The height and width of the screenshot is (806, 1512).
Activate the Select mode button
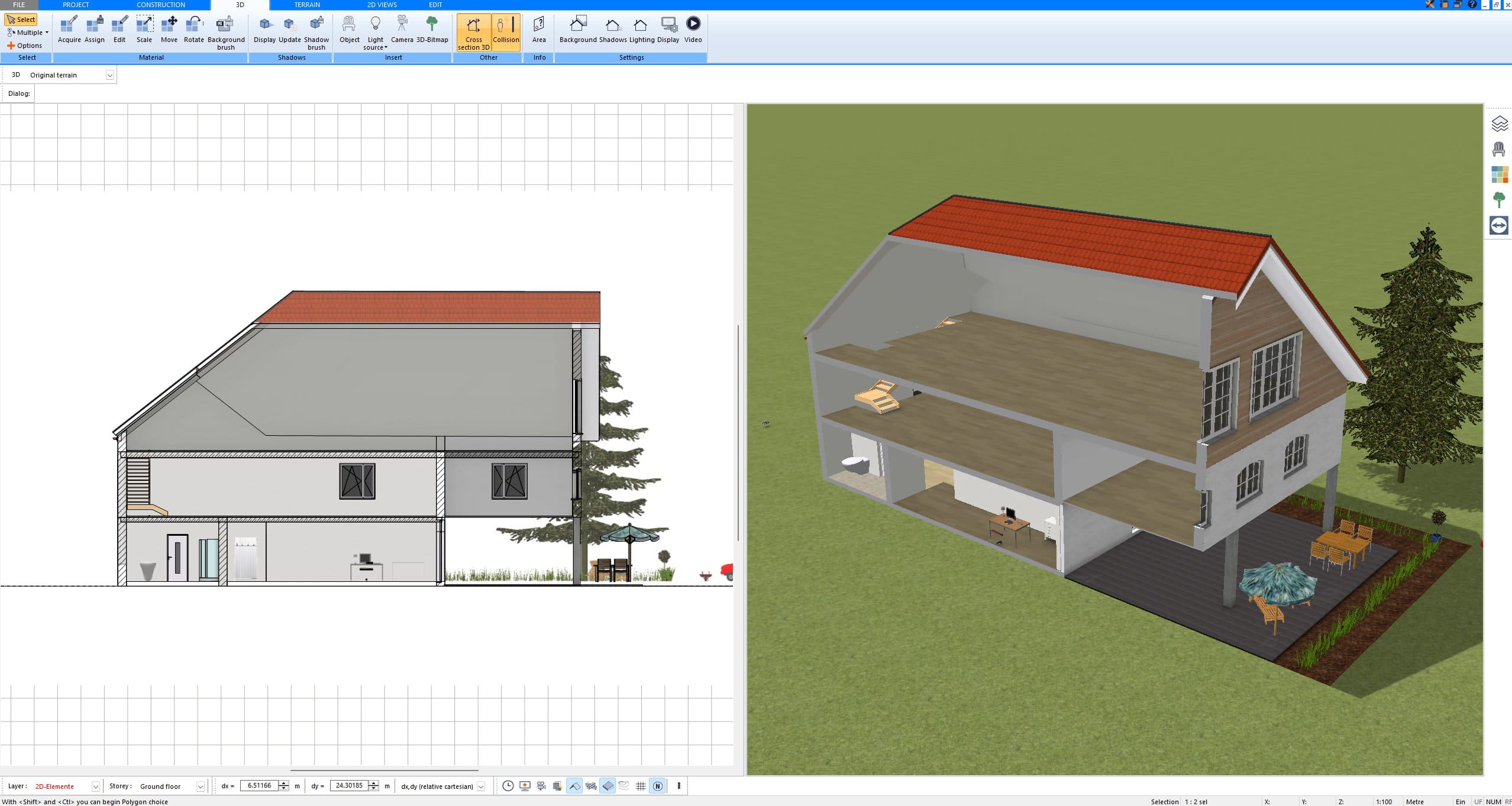click(21, 20)
